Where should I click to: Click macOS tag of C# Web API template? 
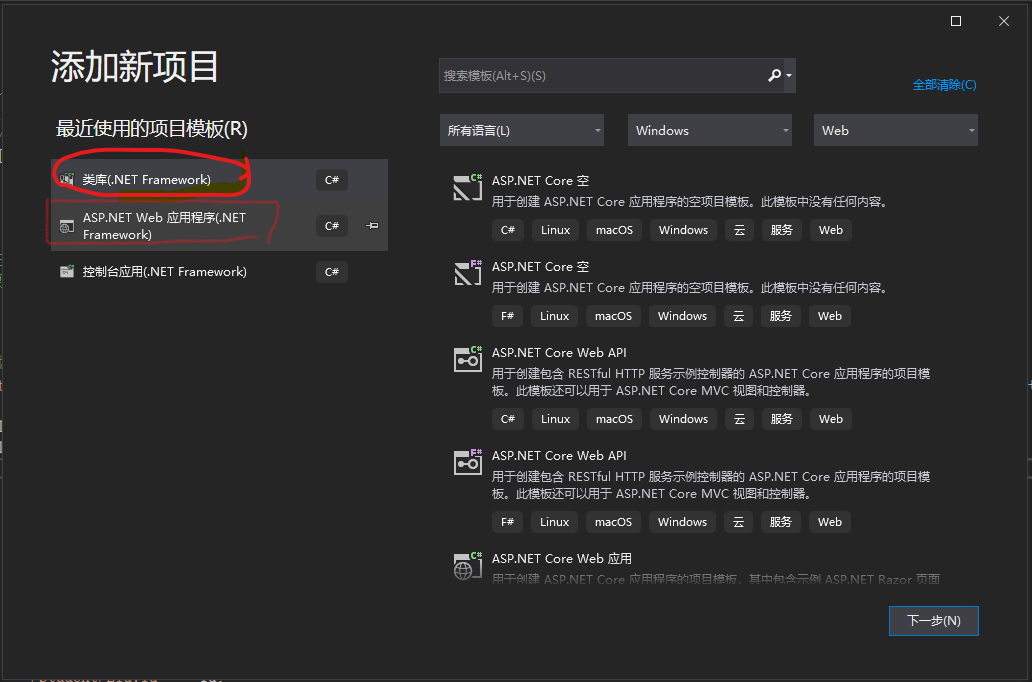click(614, 419)
